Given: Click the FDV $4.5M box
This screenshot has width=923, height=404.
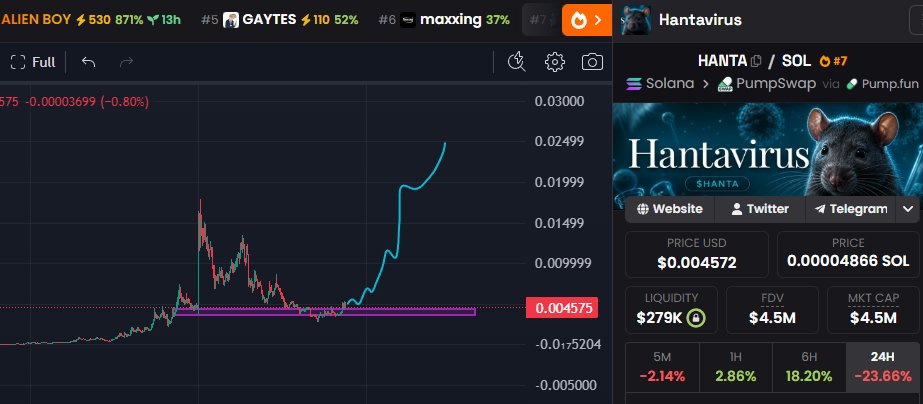Looking at the screenshot, I should (772, 310).
